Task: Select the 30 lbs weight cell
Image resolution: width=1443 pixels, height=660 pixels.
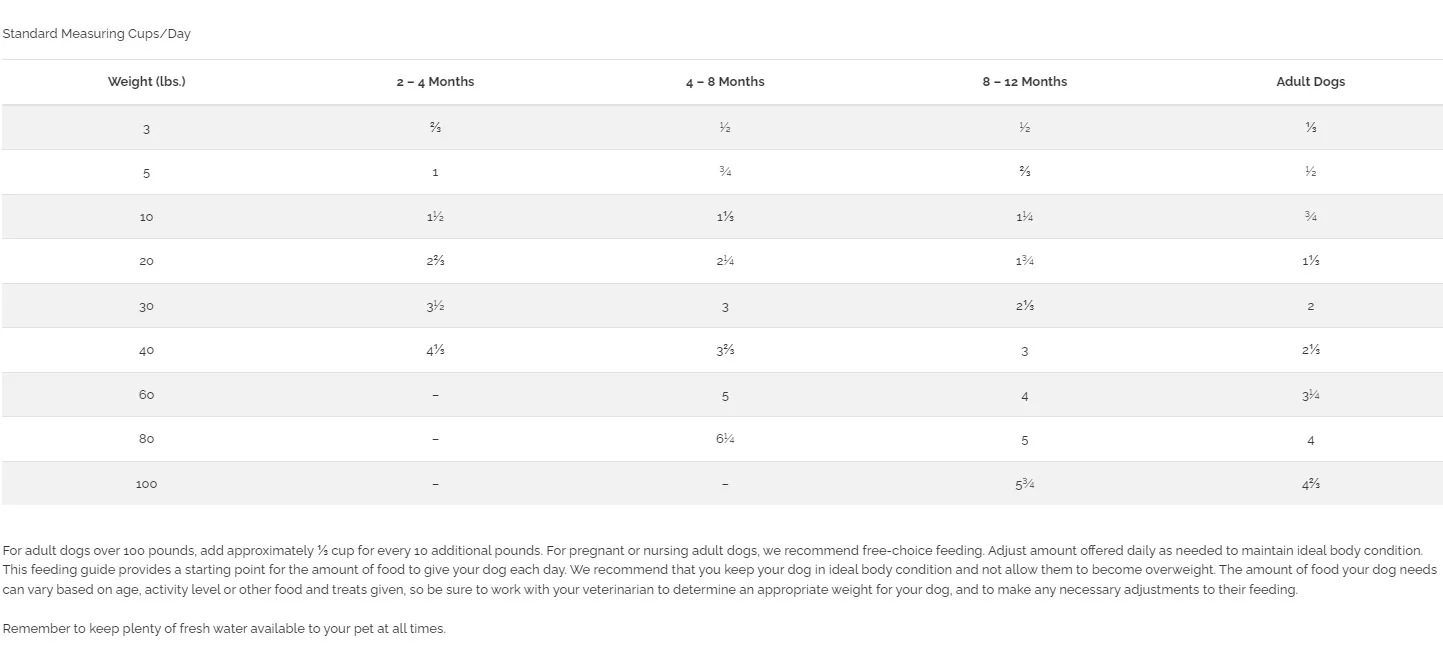Action: click(x=146, y=306)
